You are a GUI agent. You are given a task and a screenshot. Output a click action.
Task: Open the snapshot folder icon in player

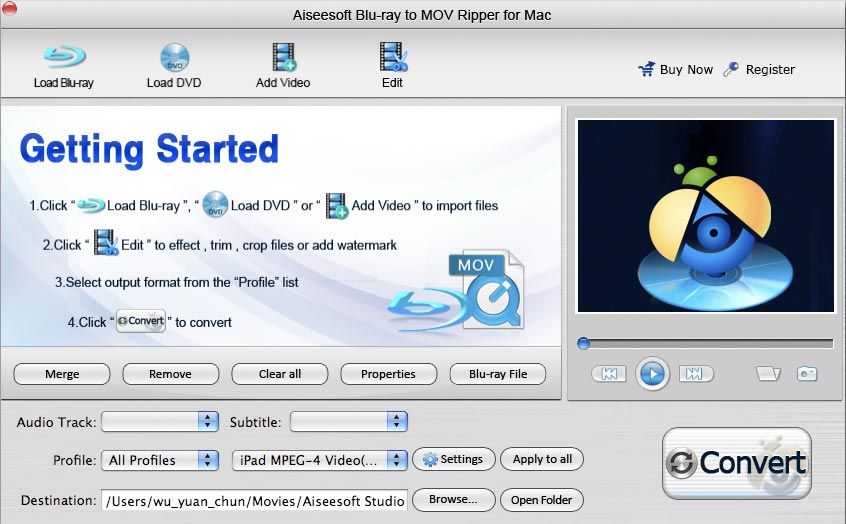coord(767,373)
